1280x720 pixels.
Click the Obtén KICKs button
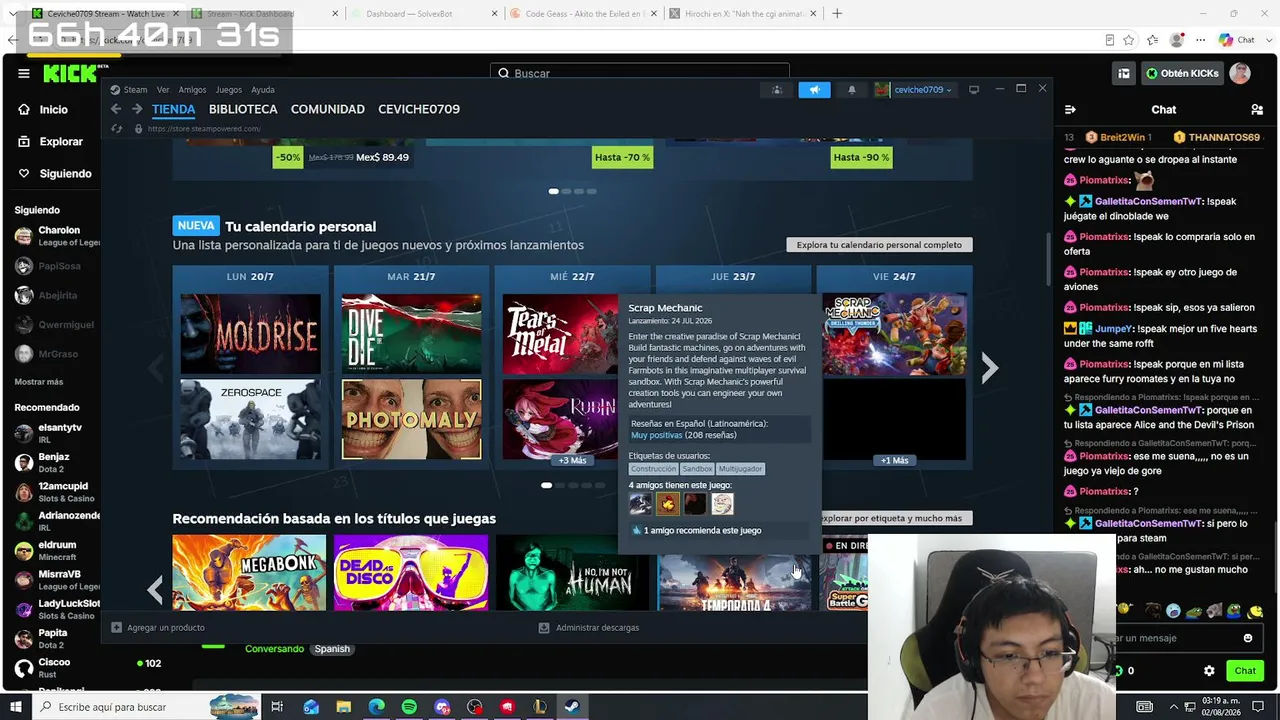click(1182, 73)
